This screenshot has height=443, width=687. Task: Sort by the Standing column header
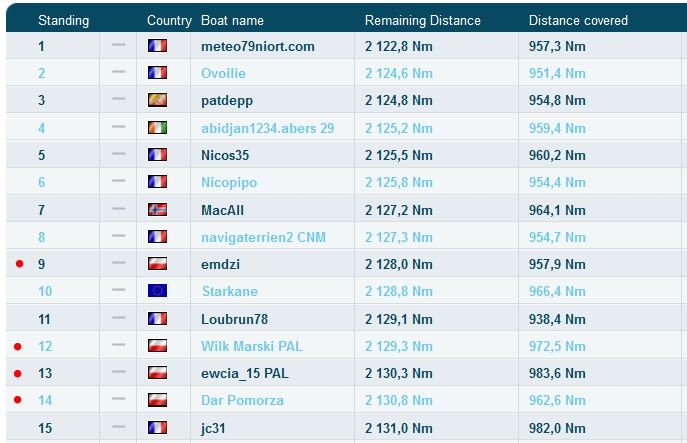(x=63, y=20)
